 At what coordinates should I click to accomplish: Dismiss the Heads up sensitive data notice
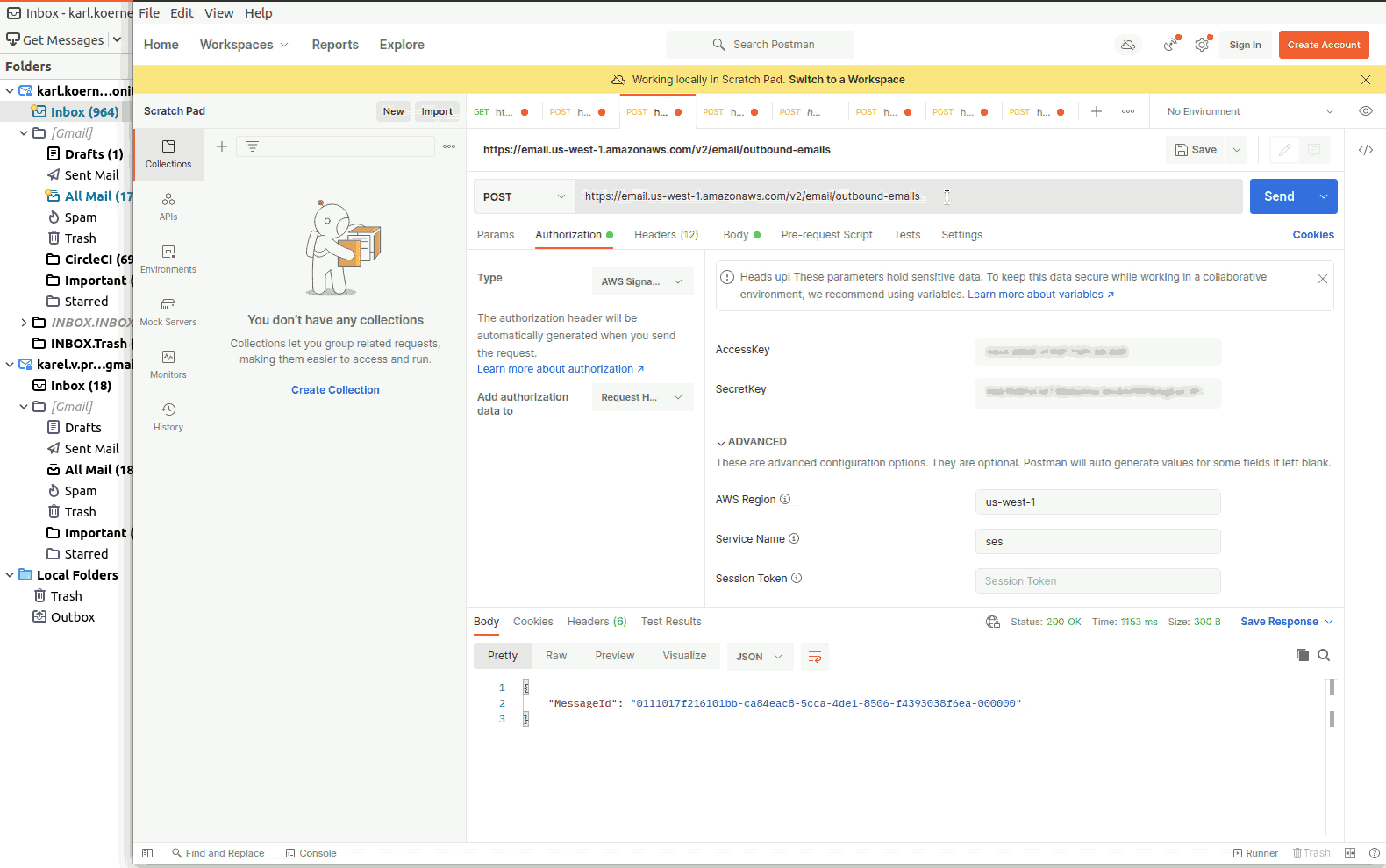point(1323,279)
